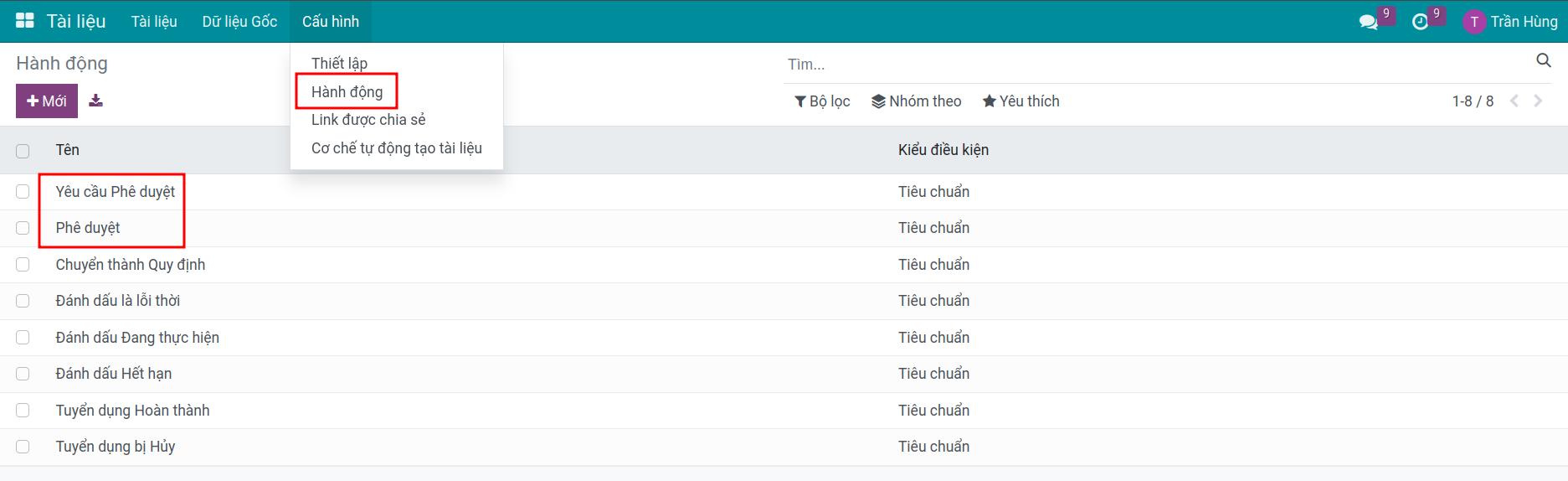
Task: Open the Đánh dấu là lỗi thời record
Action: click(118, 301)
